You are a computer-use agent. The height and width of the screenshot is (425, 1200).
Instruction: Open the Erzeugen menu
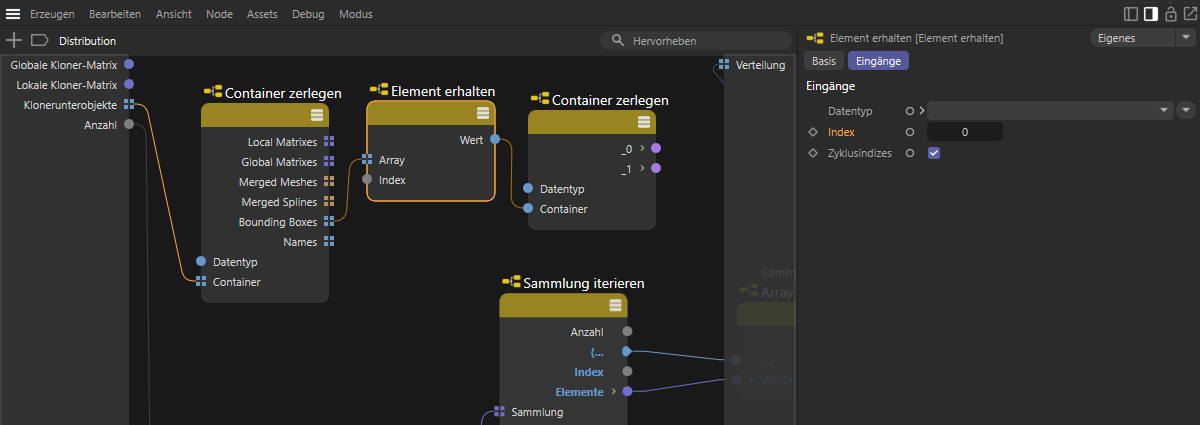(53, 14)
